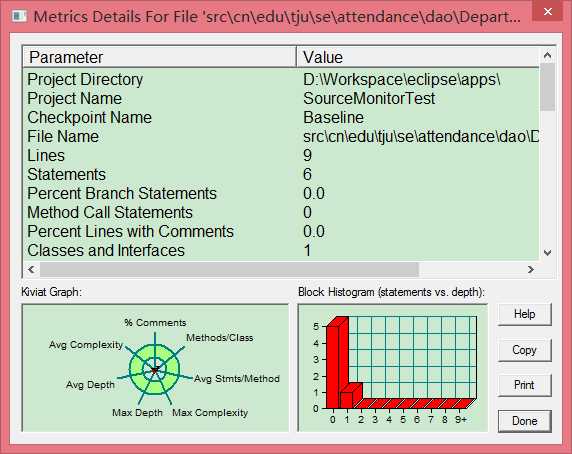Viewport: 572px width, 454px height.
Task: Select the Classes and Interfaces row
Action: pos(281,250)
